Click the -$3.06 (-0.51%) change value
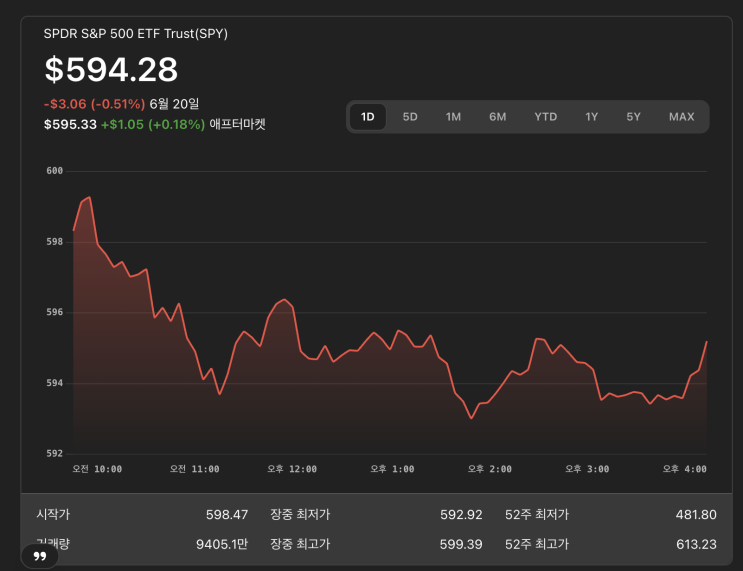The height and width of the screenshot is (571, 743). pyautogui.click(x=94, y=104)
